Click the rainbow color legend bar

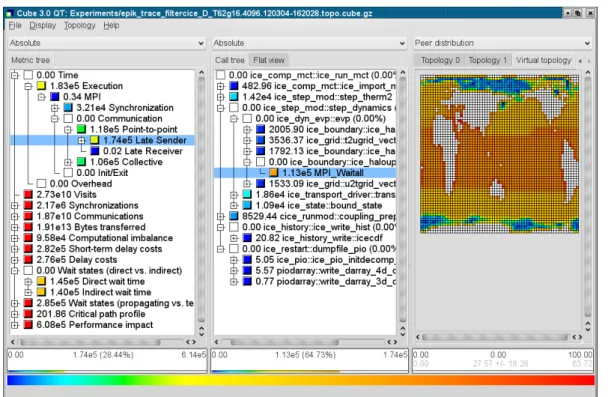pos(300,380)
